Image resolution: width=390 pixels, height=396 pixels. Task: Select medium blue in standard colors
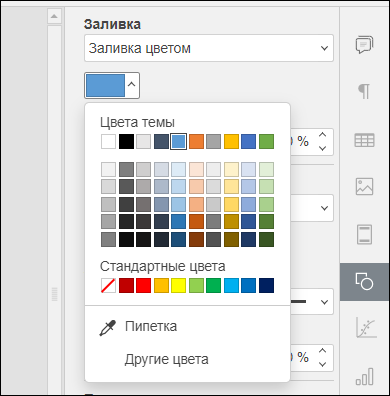click(x=249, y=286)
